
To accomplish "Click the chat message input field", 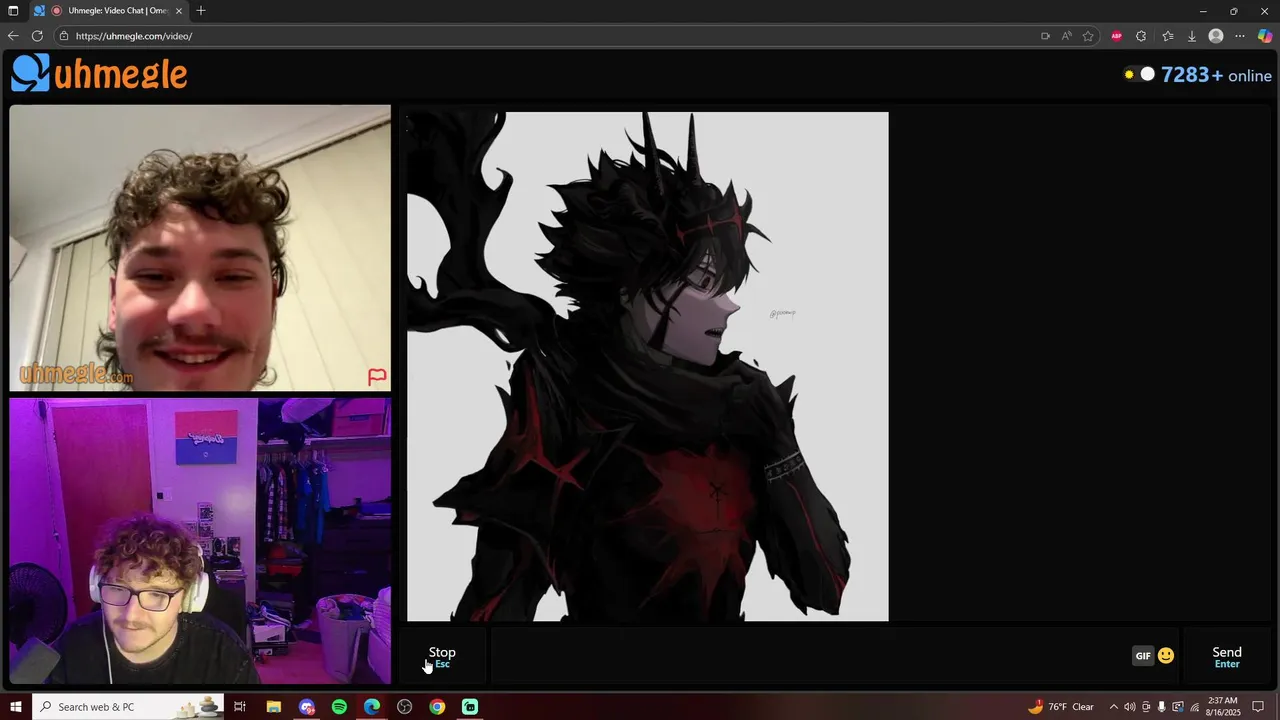I will 810,656.
